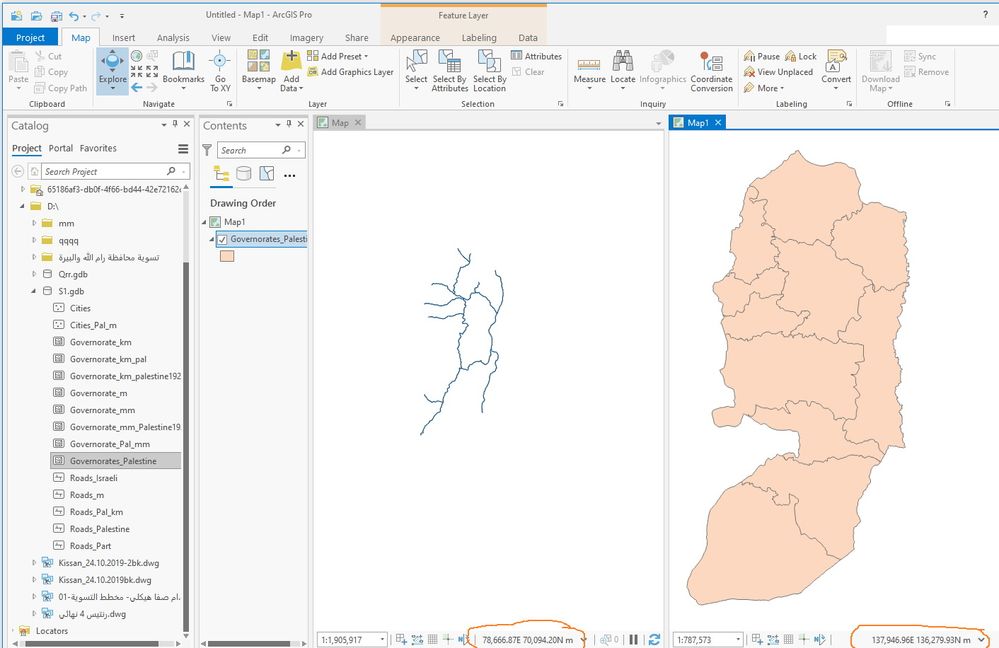
Task: Click the Catalog back navigation arrow
Action: click(18, 171)
